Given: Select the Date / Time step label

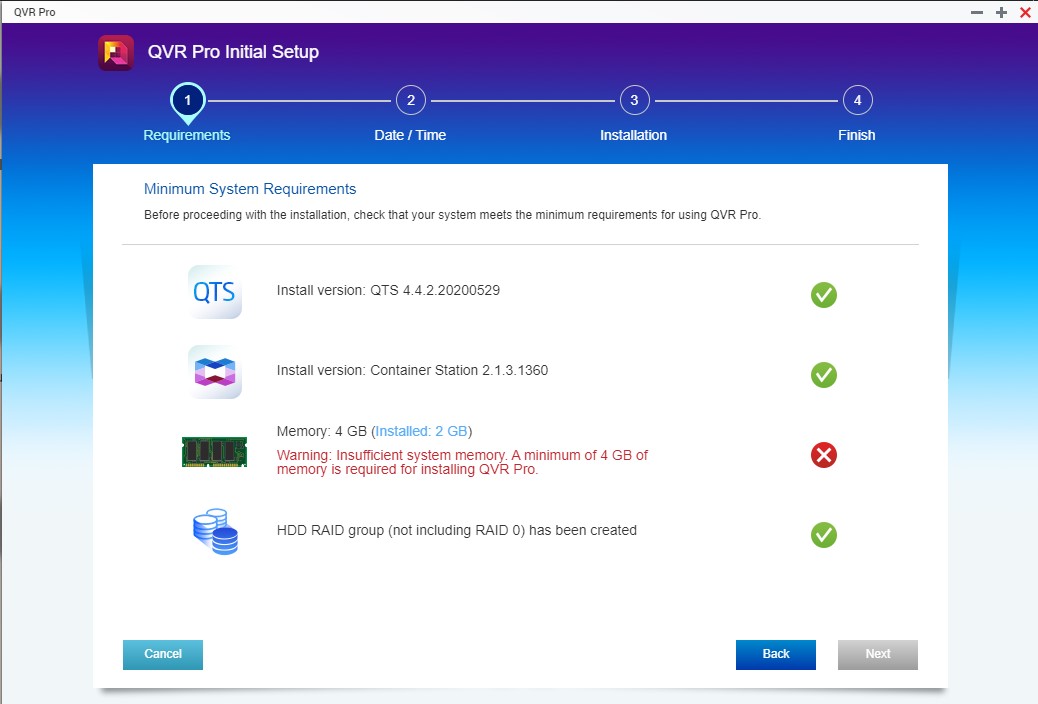Looking at the screenshot, I should [410, 134].
